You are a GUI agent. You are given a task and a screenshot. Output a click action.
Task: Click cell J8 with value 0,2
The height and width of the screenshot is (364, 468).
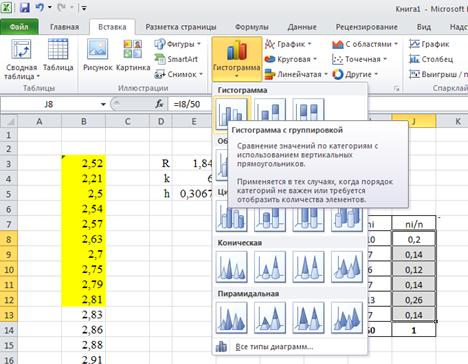pos(414,239)
